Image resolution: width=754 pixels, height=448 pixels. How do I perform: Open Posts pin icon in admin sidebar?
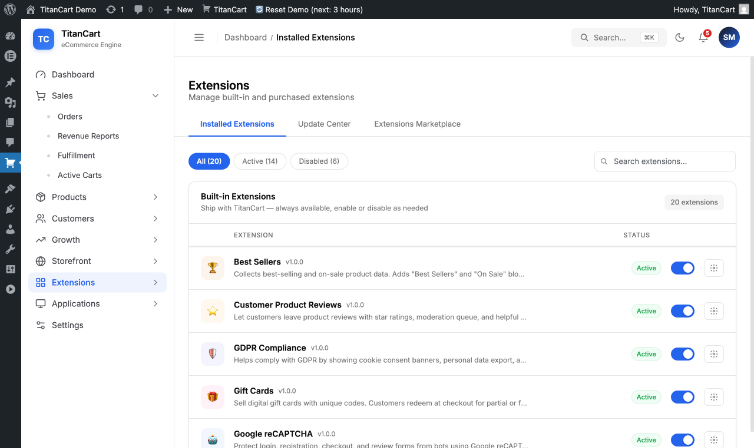click(10, 82)
